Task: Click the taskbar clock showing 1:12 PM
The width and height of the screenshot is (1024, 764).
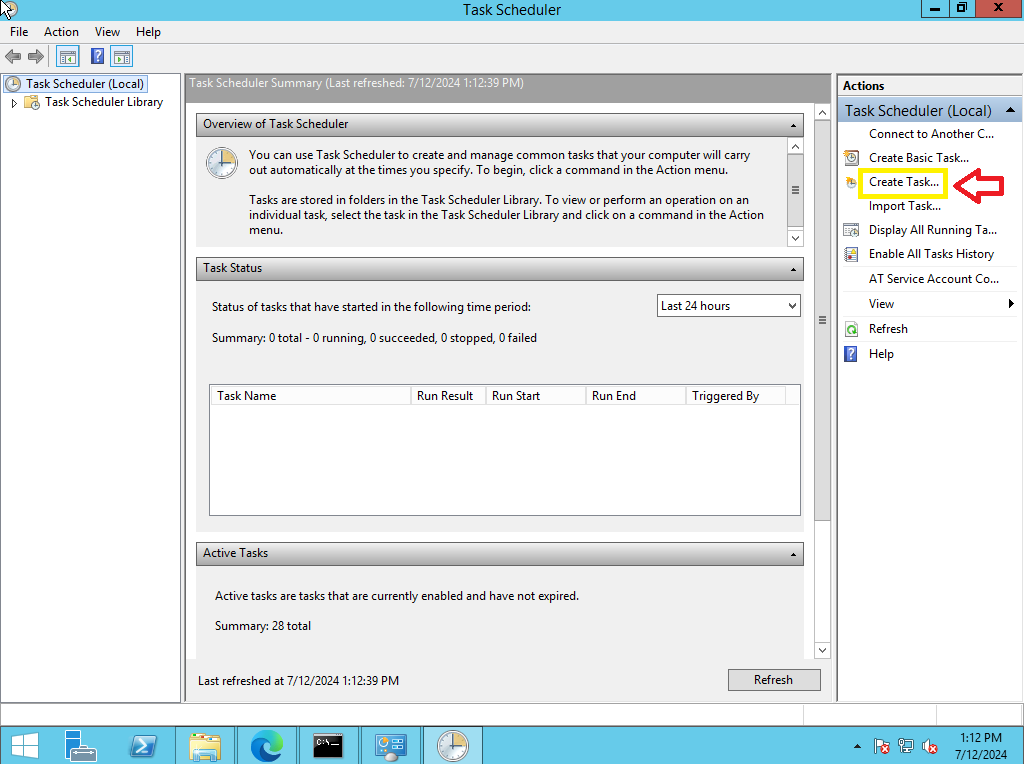Action: [x=981, y=746]
